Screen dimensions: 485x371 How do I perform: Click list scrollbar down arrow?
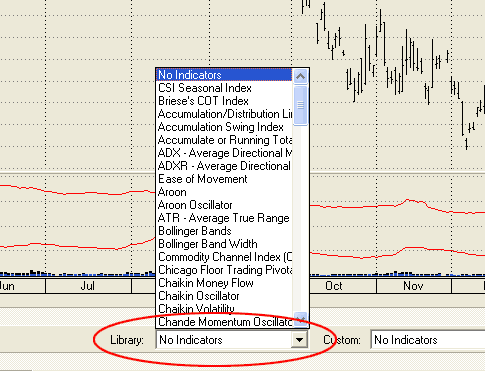(301, 320)
